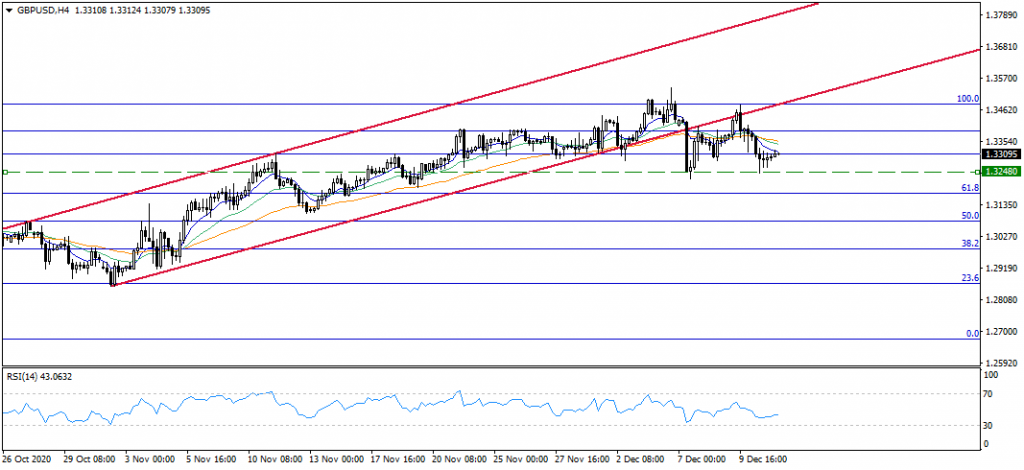
Task: Click the 26 Oct 2020 date on time axis
Action: point(27,460)
